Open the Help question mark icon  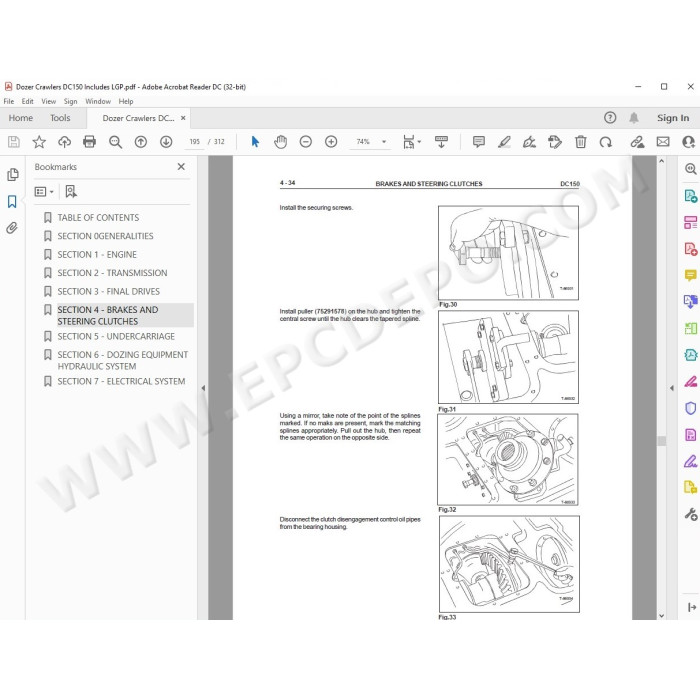point(610,118)
